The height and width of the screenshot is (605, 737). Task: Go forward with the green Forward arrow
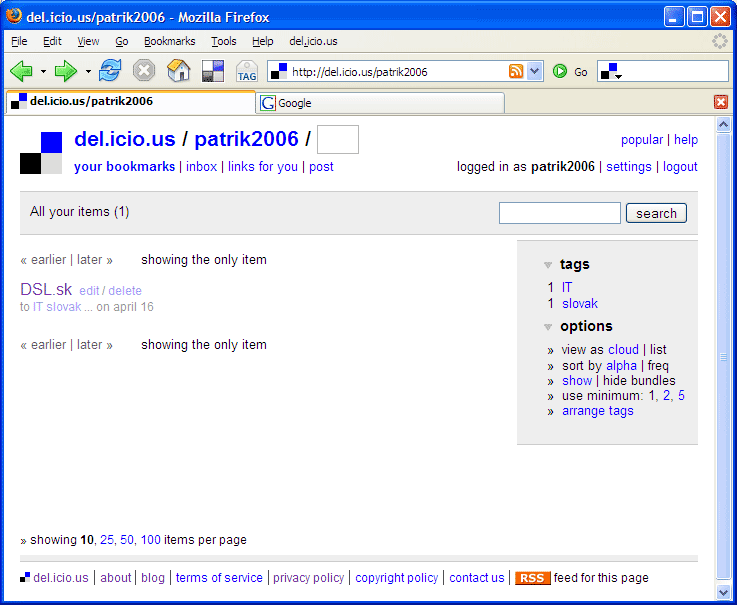[66, 71]
